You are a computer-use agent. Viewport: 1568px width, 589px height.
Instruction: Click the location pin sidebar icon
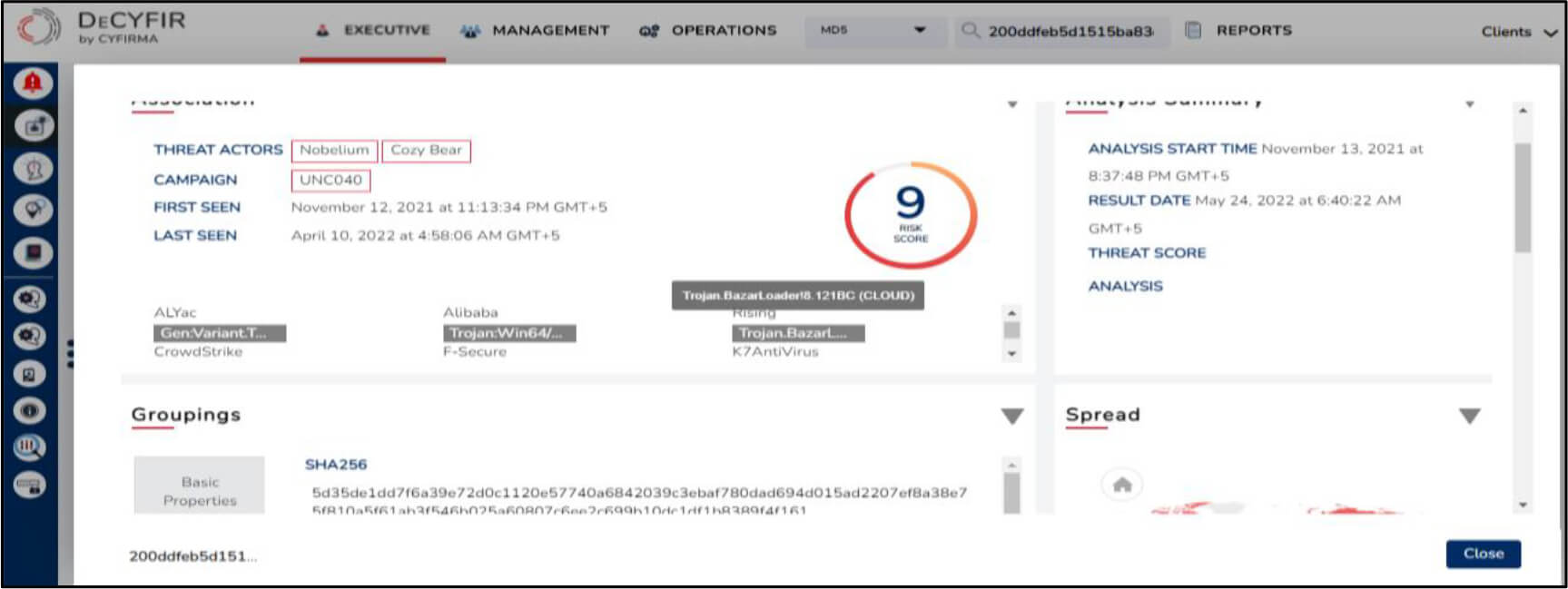pyautogui.click(x=33, y=211)
